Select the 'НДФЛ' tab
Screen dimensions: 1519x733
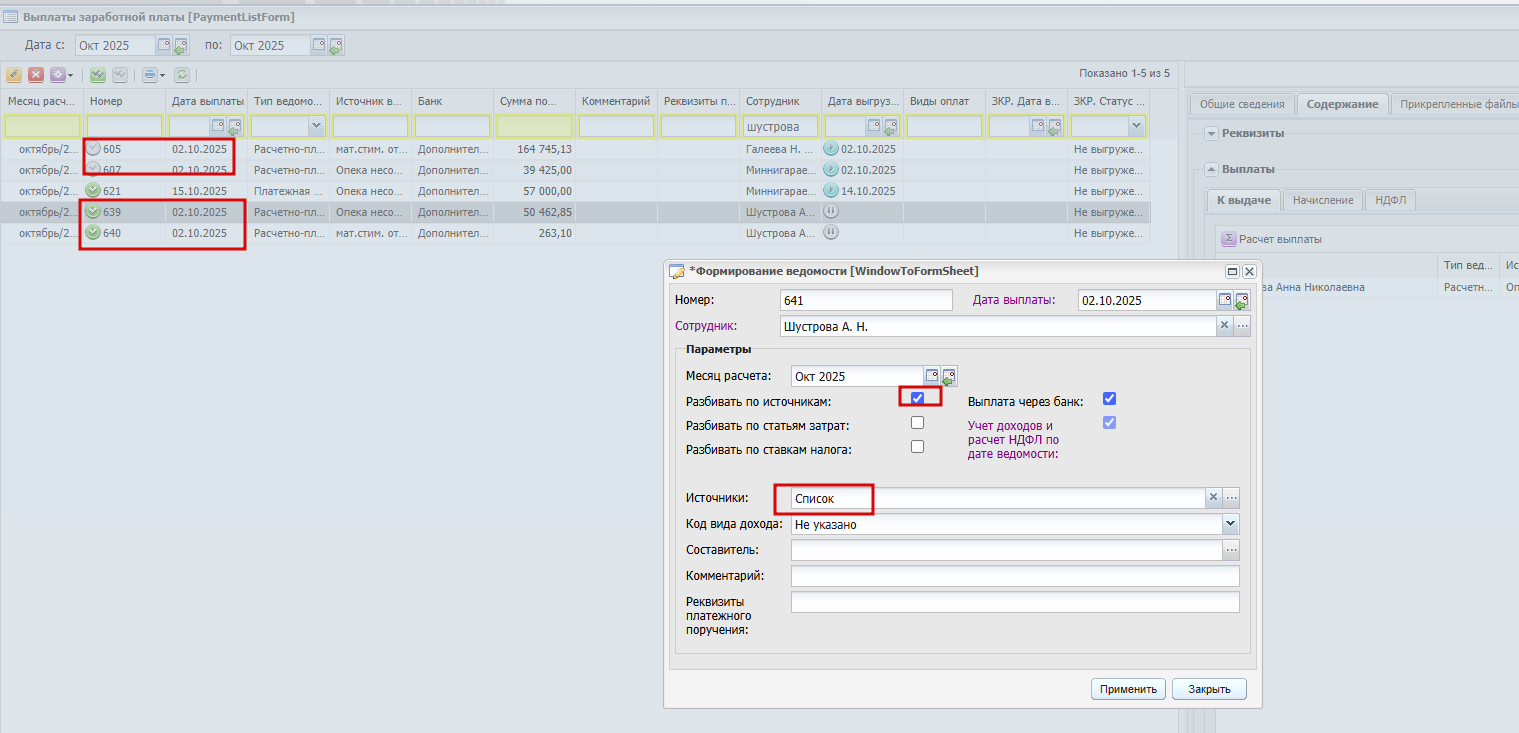coord(1389,200)
